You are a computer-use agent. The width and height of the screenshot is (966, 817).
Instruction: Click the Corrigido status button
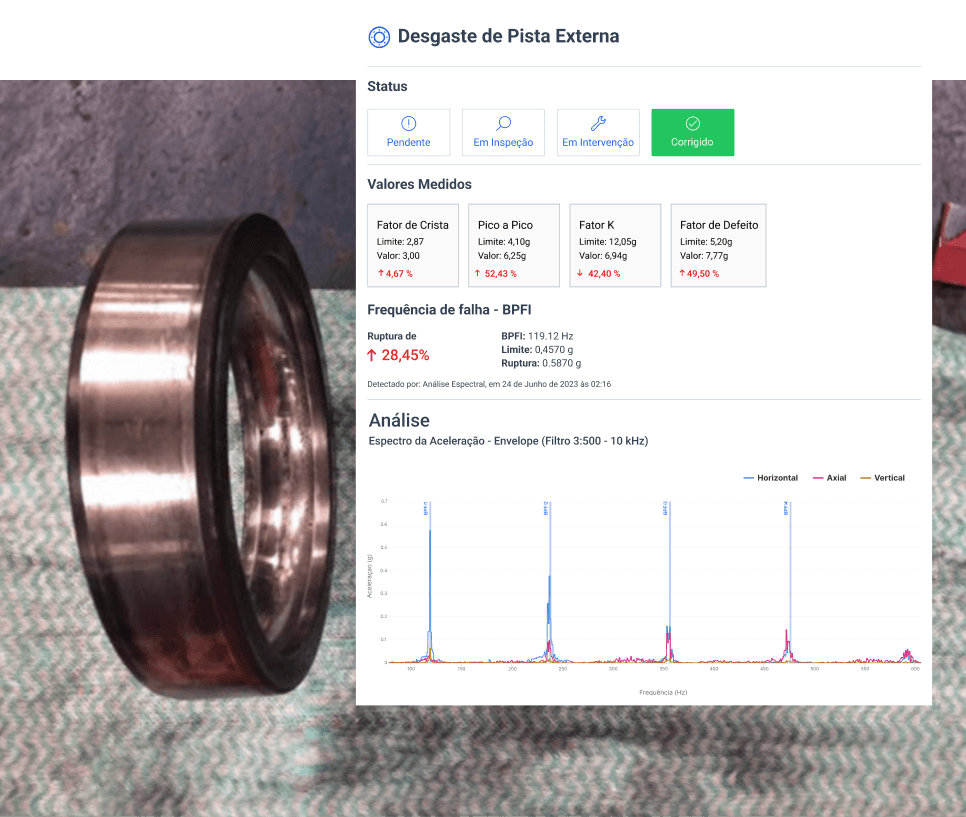click(692, 132)
